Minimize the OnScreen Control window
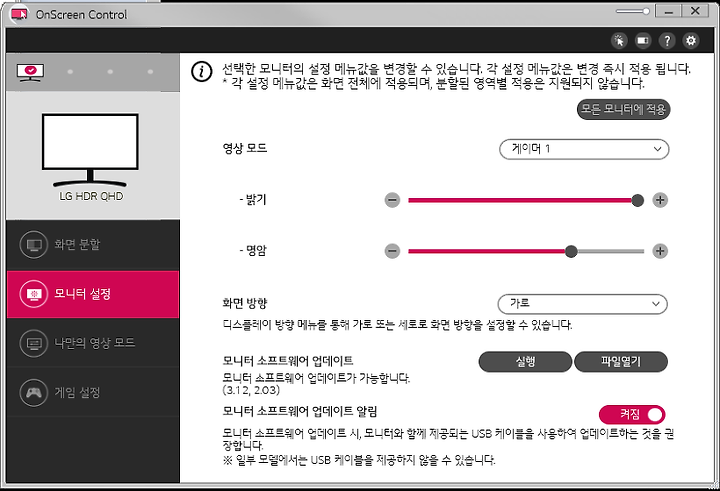720x491 pixels. pyautogui.click(x=669, y=11)
